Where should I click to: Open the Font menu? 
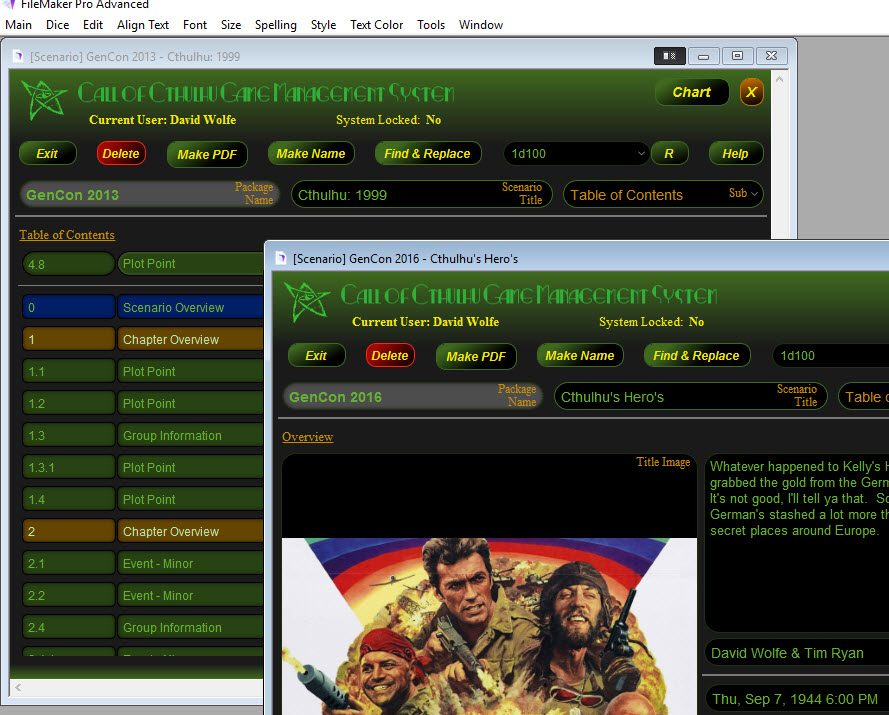pos(195,25)
